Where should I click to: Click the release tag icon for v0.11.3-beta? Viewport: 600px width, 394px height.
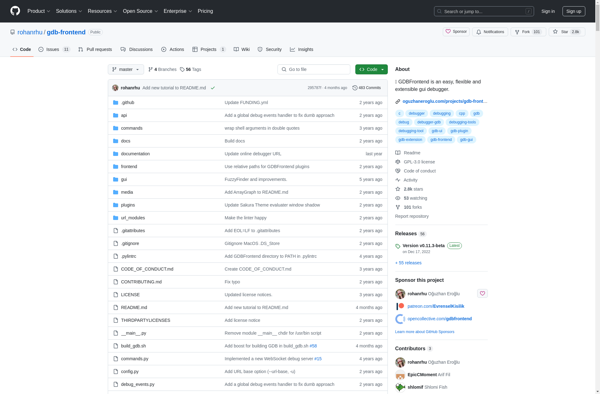click(x=398, y=246)
